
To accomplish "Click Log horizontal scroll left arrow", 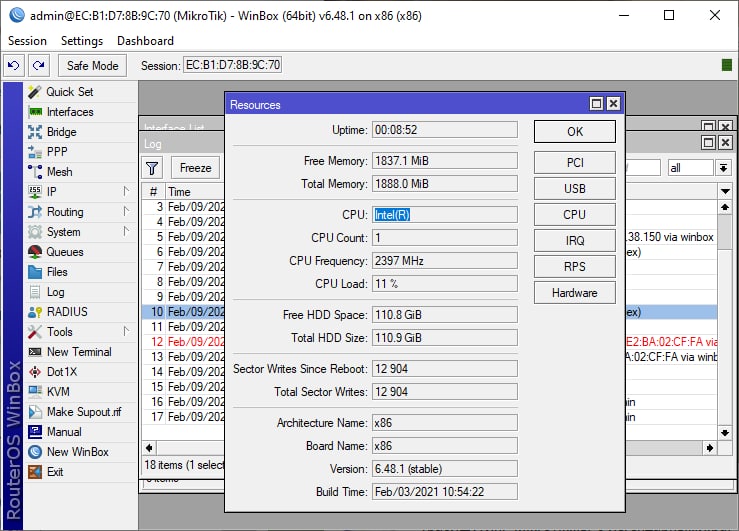I will (149, 448).
